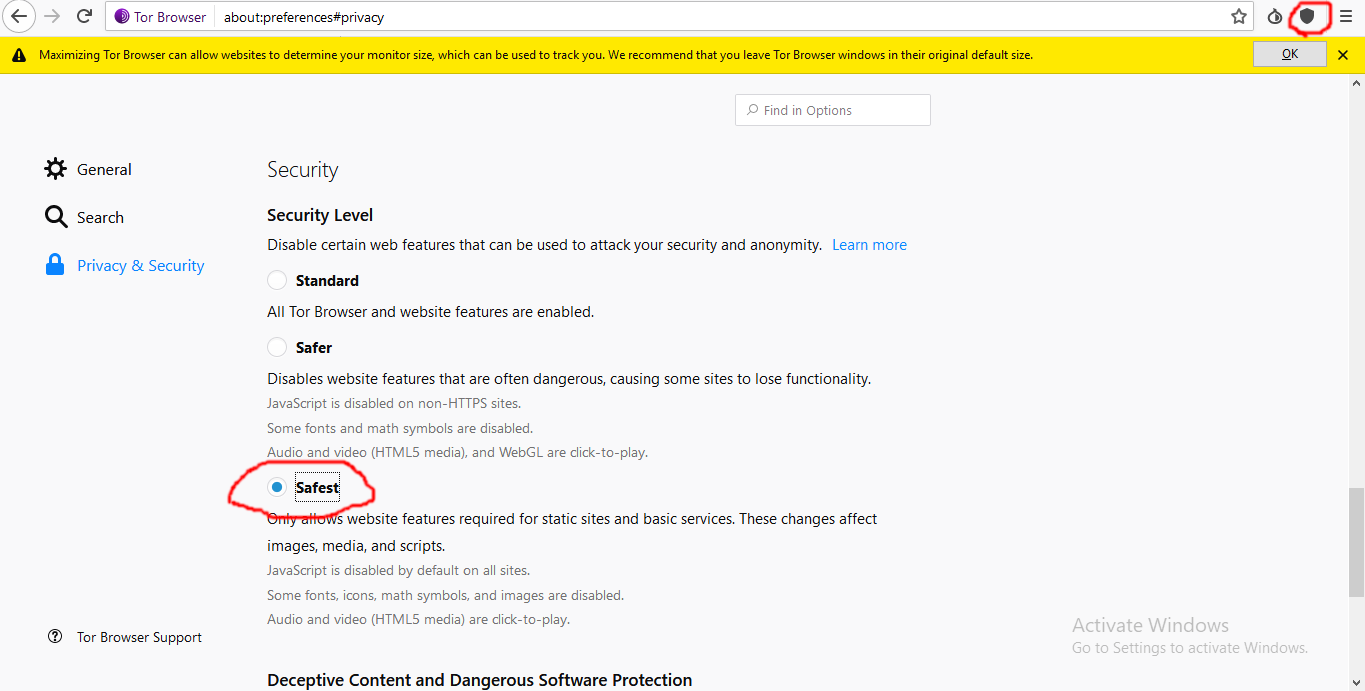Viewport: 1365px width, 691px height.
Task: Open the Tor Browser Support link
Action: (139, 638)
